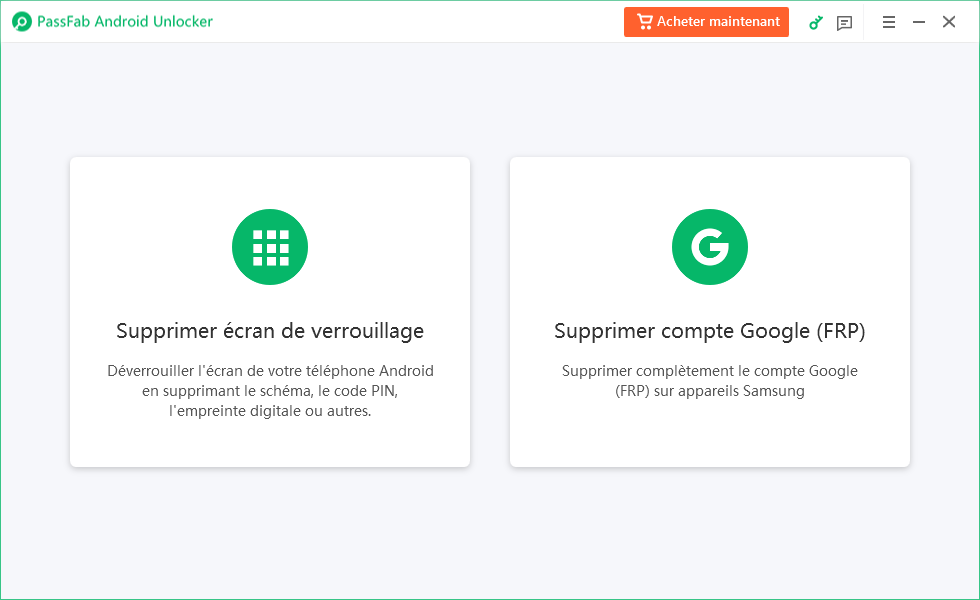Select Supprimer écran de verrouillage title
This screenshot has height=600, width=980.
(x=270, y=331)
